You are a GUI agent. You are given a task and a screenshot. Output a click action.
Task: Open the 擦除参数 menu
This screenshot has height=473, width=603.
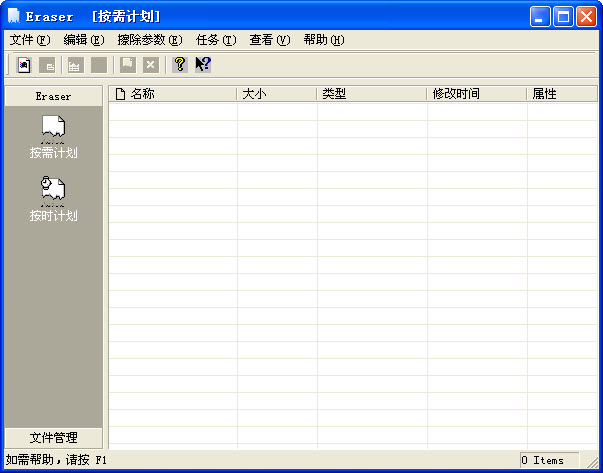pyautogui.click(x=149, y=40)
